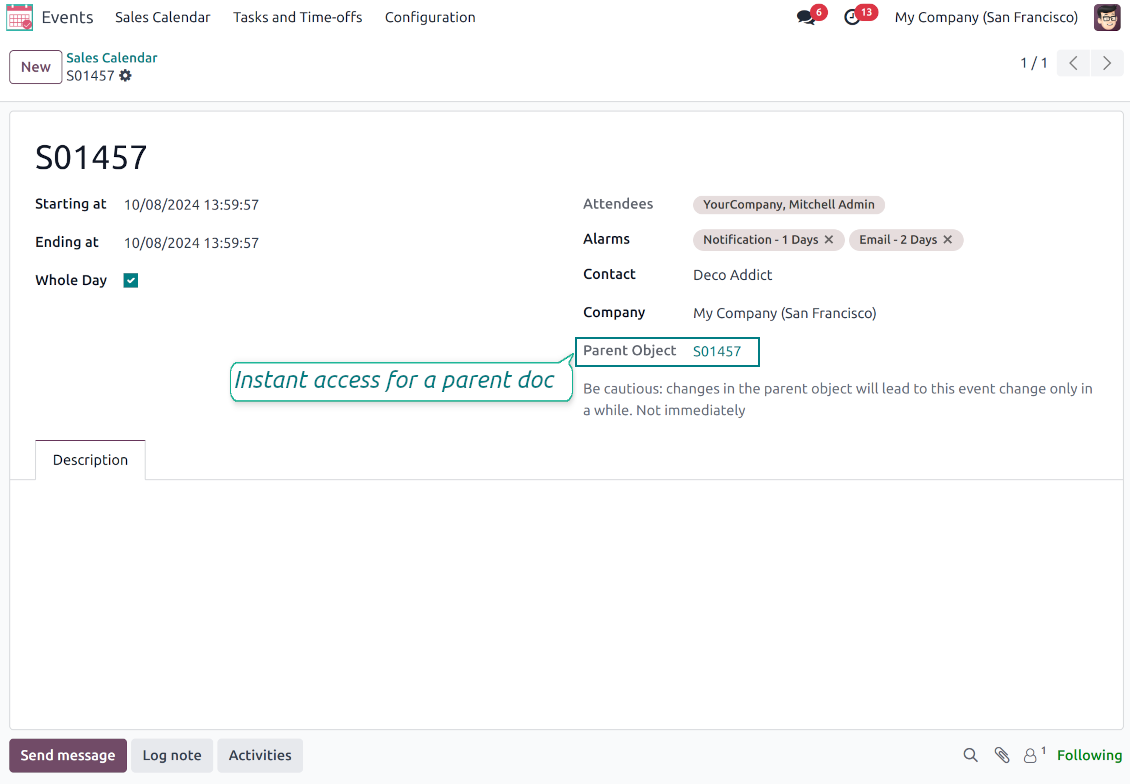Click the user avatar at top right
The width and height of the screenshot is (1130, 784).
(1107, 17)
